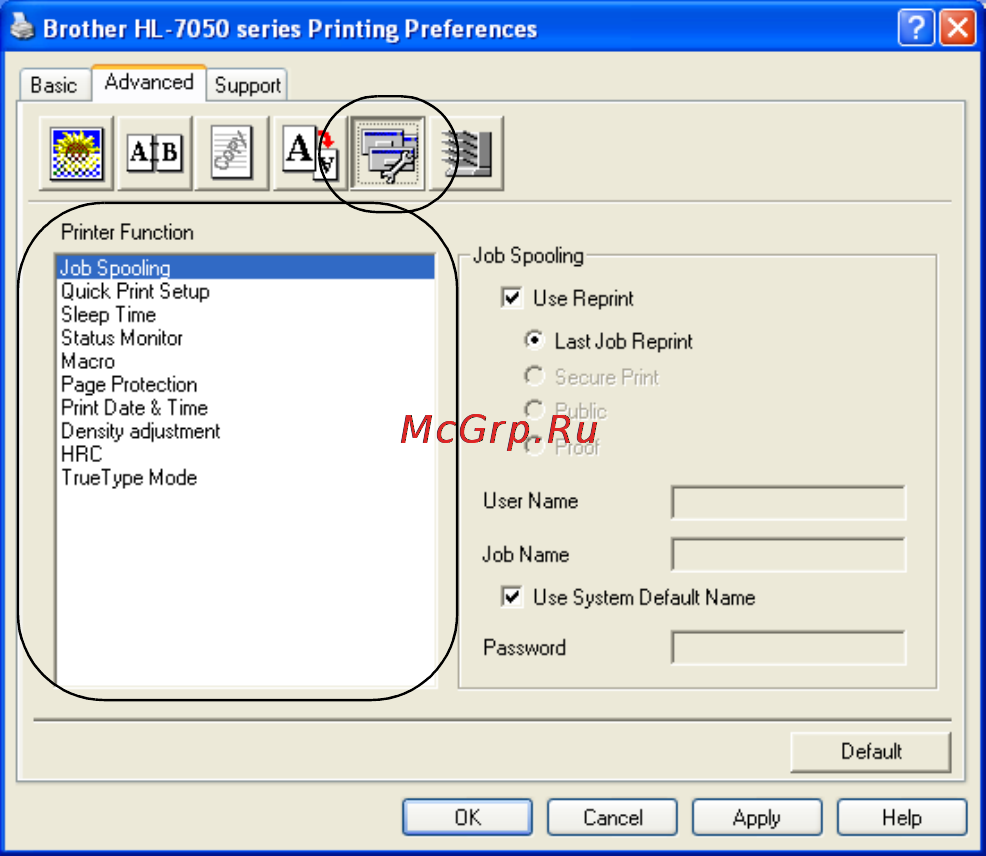This screenshot has height=856, width=986.
Task: Select the Duplex A|B icon
Action: click(155, 153)
